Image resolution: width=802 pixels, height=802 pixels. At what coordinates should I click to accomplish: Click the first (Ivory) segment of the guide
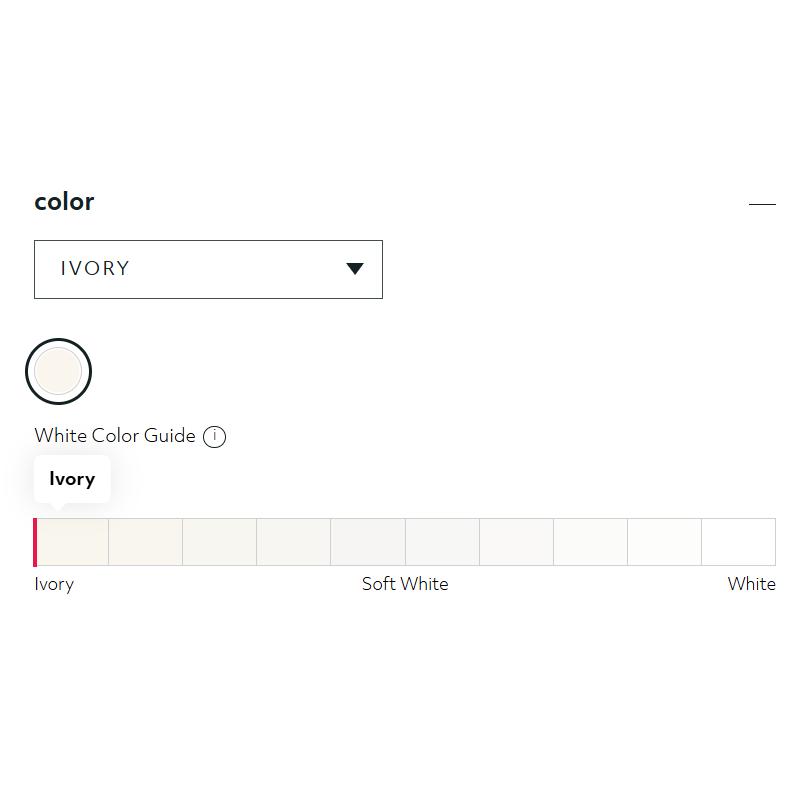click(x=72, y=542)
